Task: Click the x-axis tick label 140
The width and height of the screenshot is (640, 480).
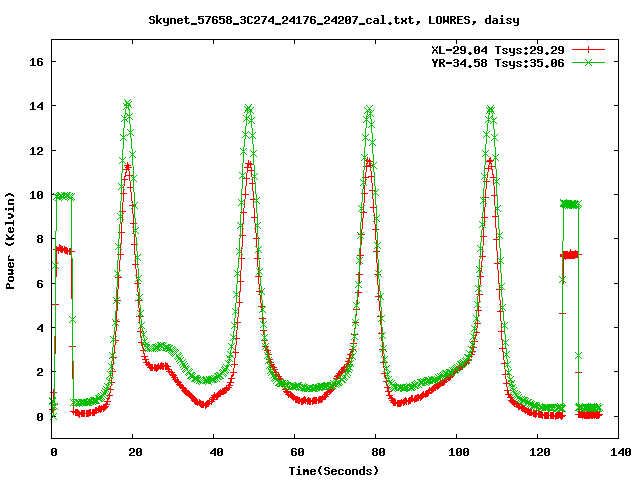Action: [x=620, y=452]
